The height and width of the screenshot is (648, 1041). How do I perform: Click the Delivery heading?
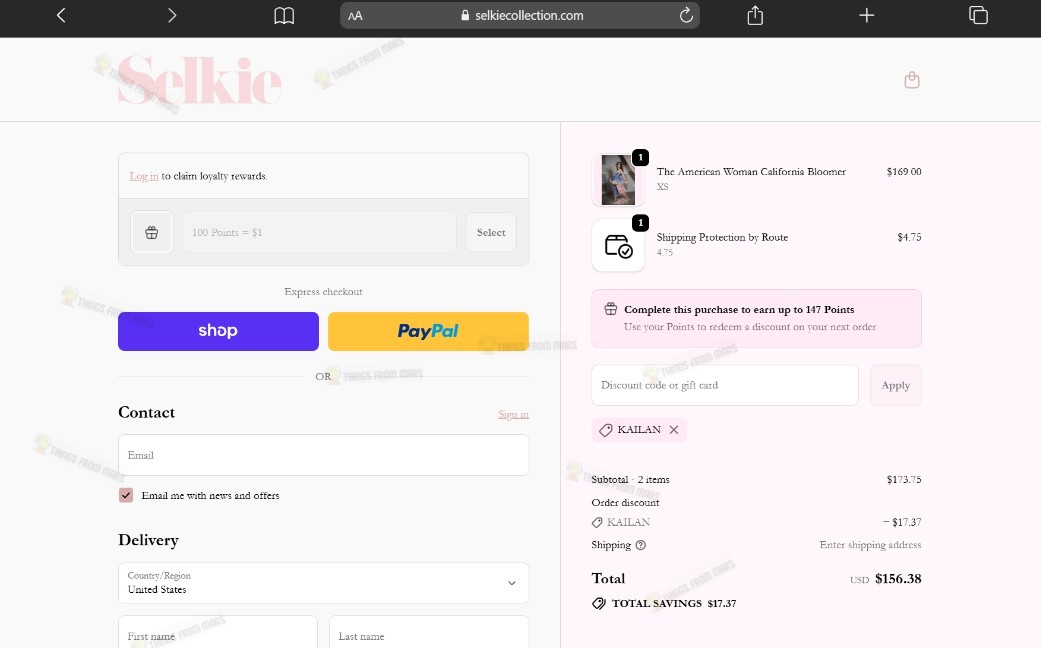[149, 540]
